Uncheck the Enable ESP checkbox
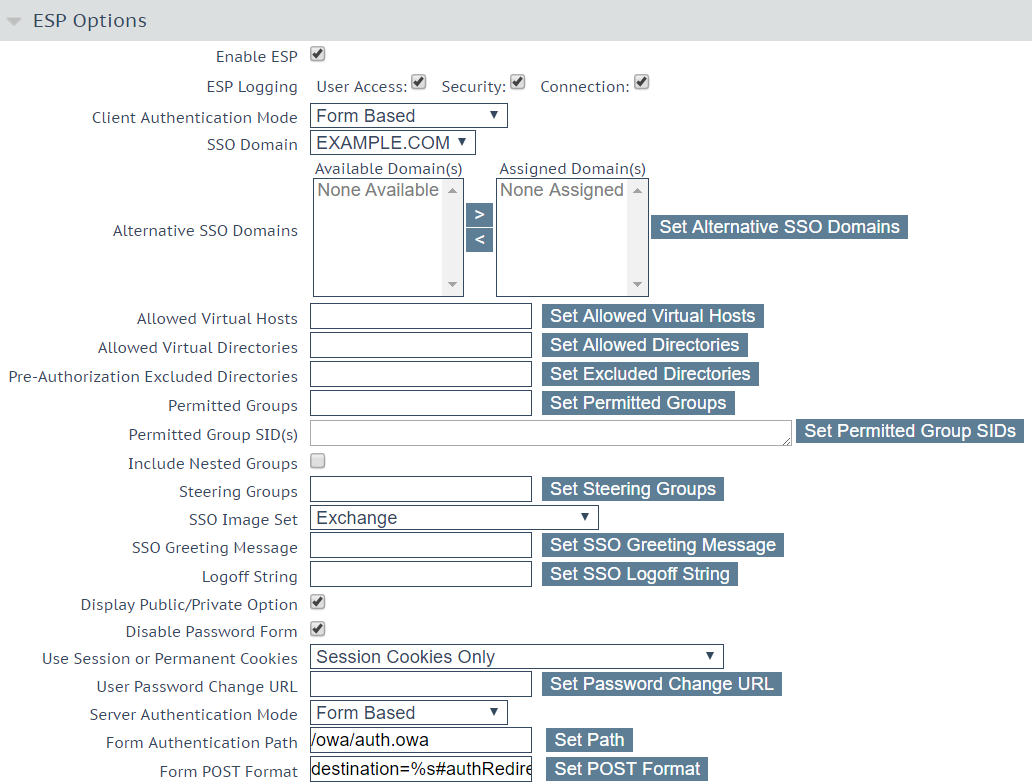The height and width of the screenshot is (783, 1032). [316, 55]
